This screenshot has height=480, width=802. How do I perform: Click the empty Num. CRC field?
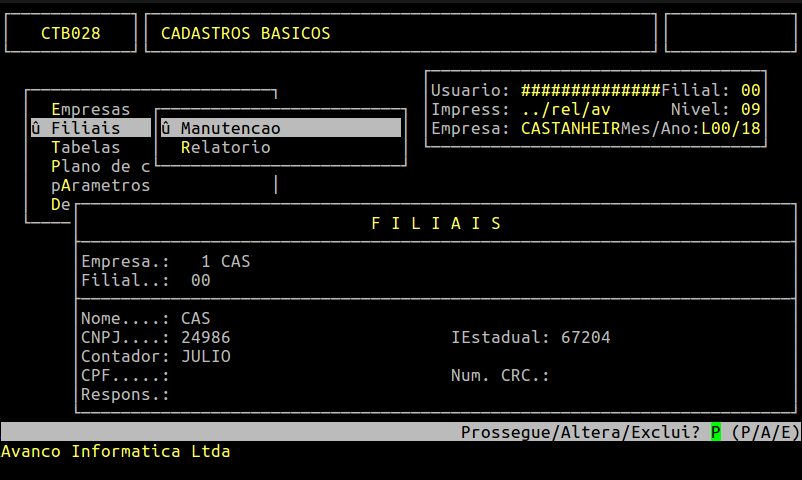[x=580, y=376]
